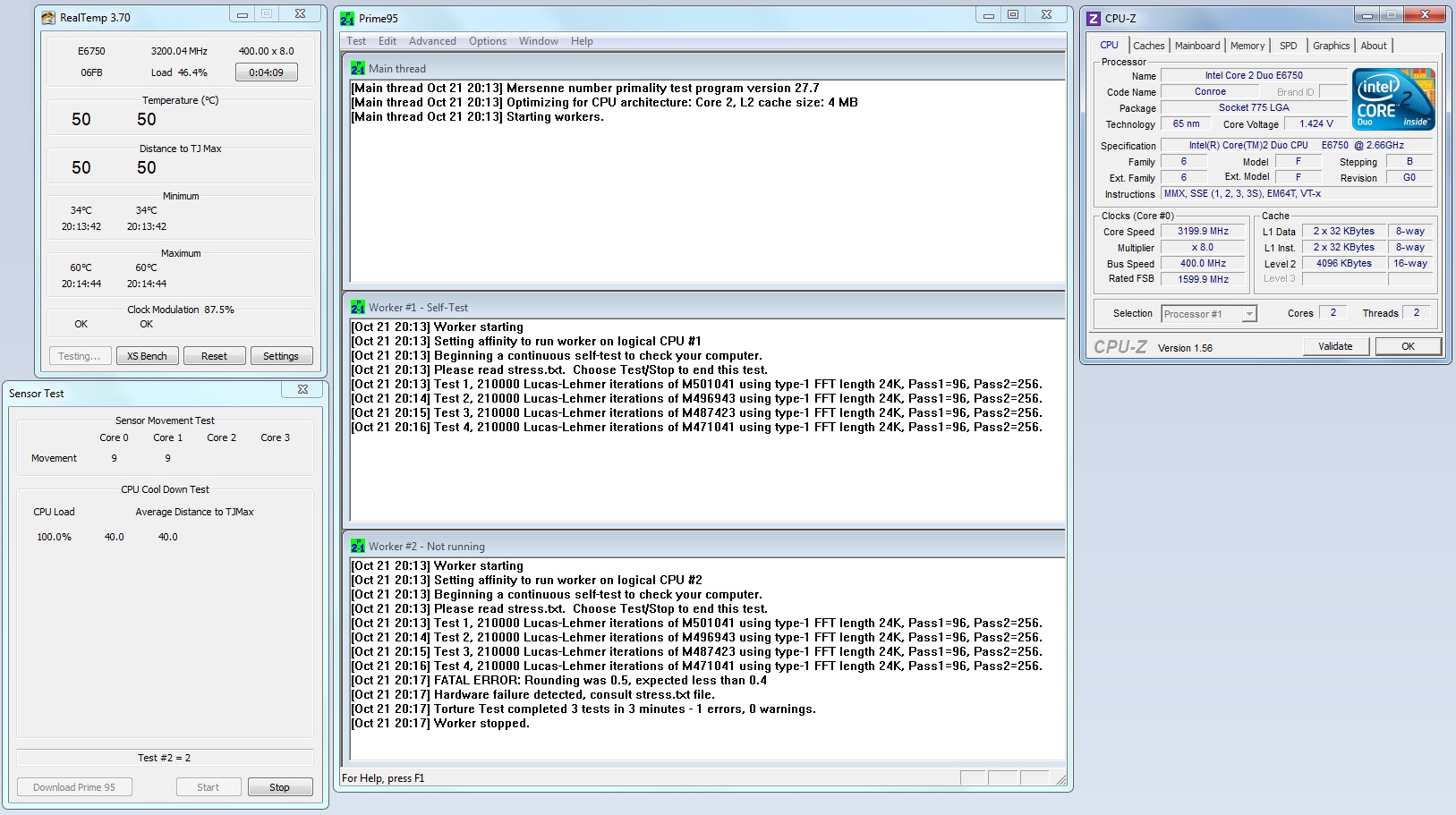
Task: Stop the Sensor Test
Action: 280,787
